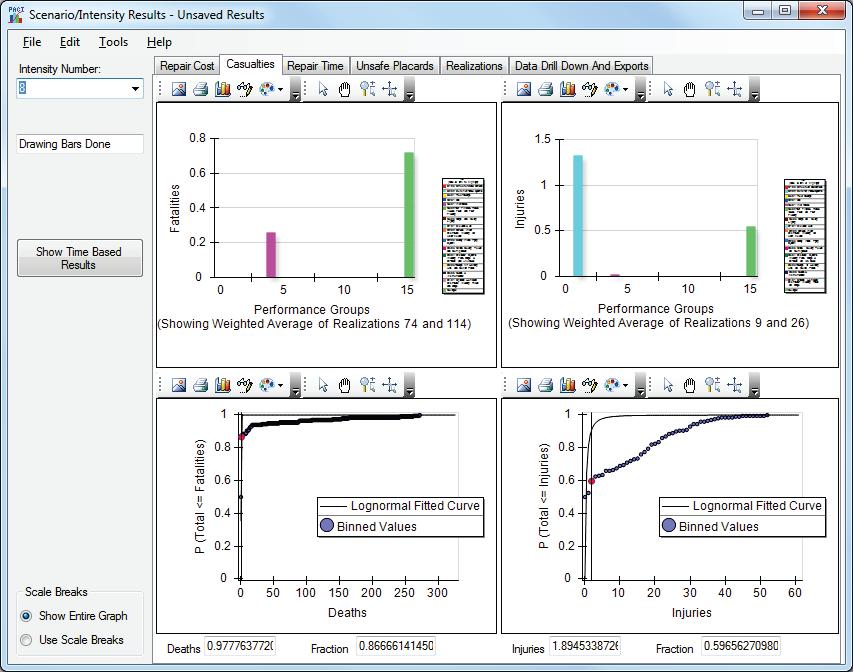The height and width of the screenshot is (672, 853).
Task: Open the File menu
Action: [32, 42]
